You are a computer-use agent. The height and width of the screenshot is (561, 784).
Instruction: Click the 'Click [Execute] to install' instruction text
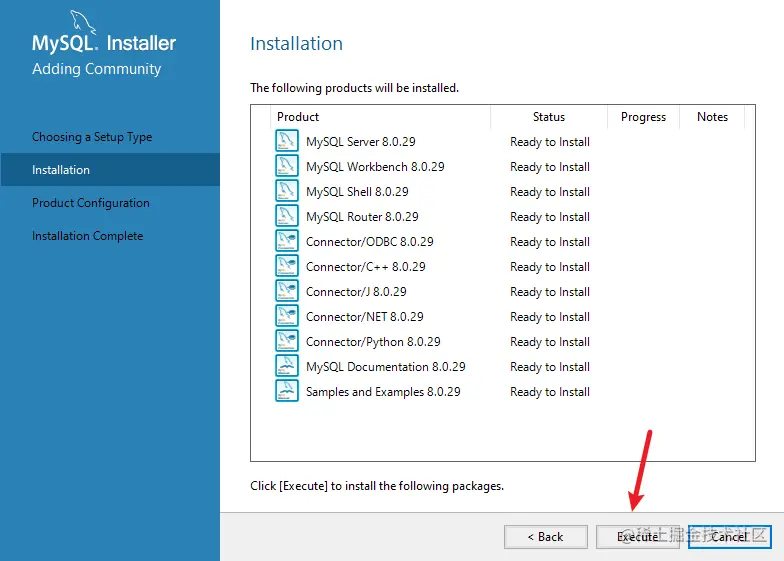tap(377, 486)
